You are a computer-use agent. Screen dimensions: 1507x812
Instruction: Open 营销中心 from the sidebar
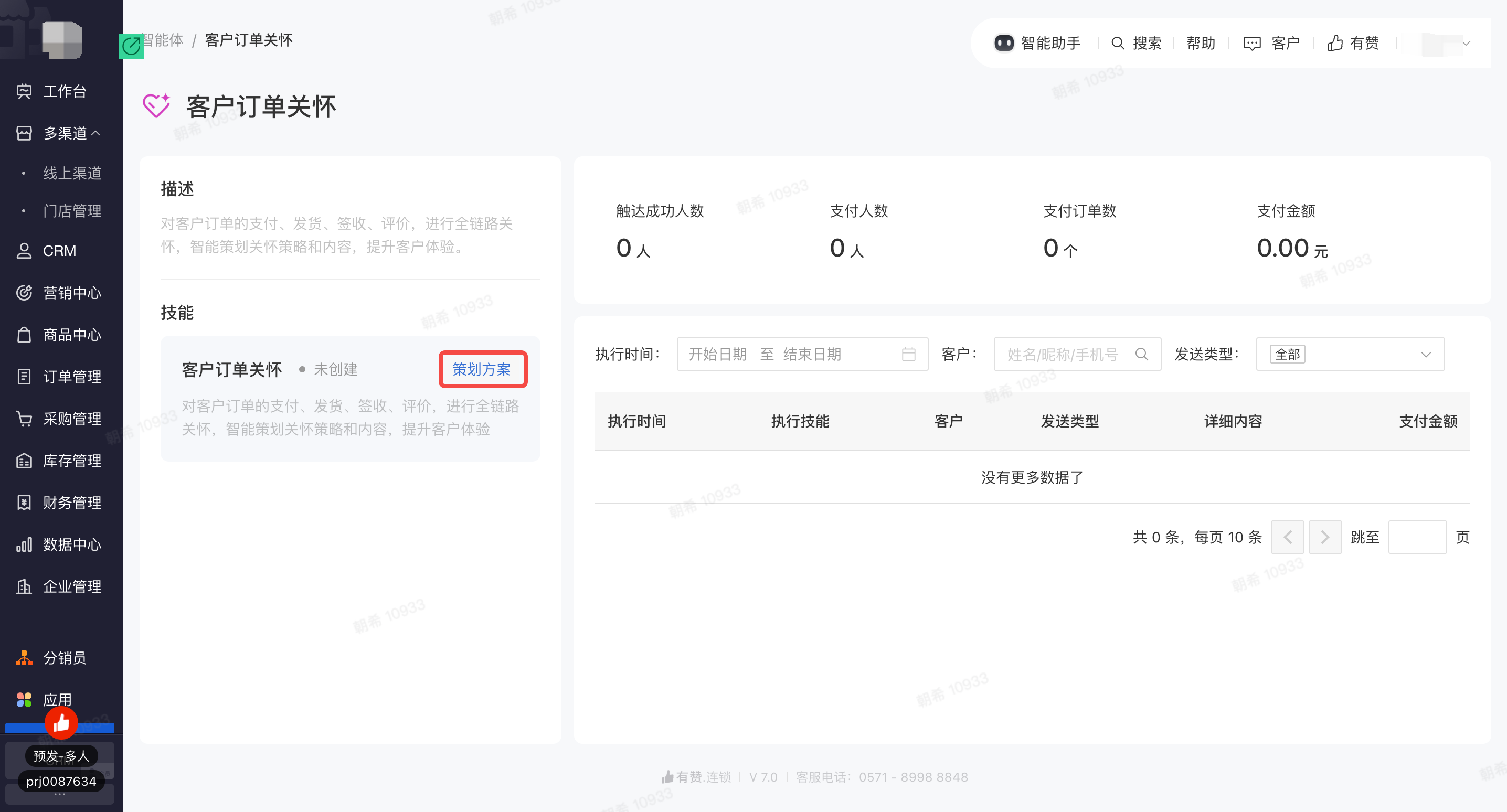71,293
